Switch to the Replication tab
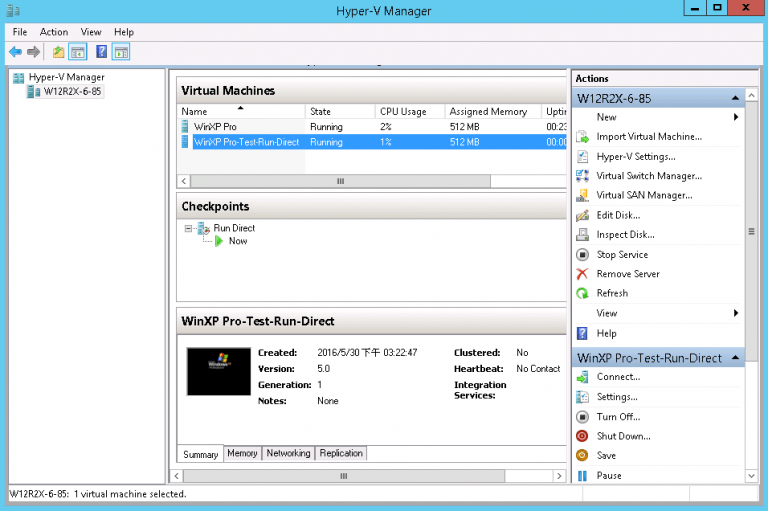 tap(341, 453)
